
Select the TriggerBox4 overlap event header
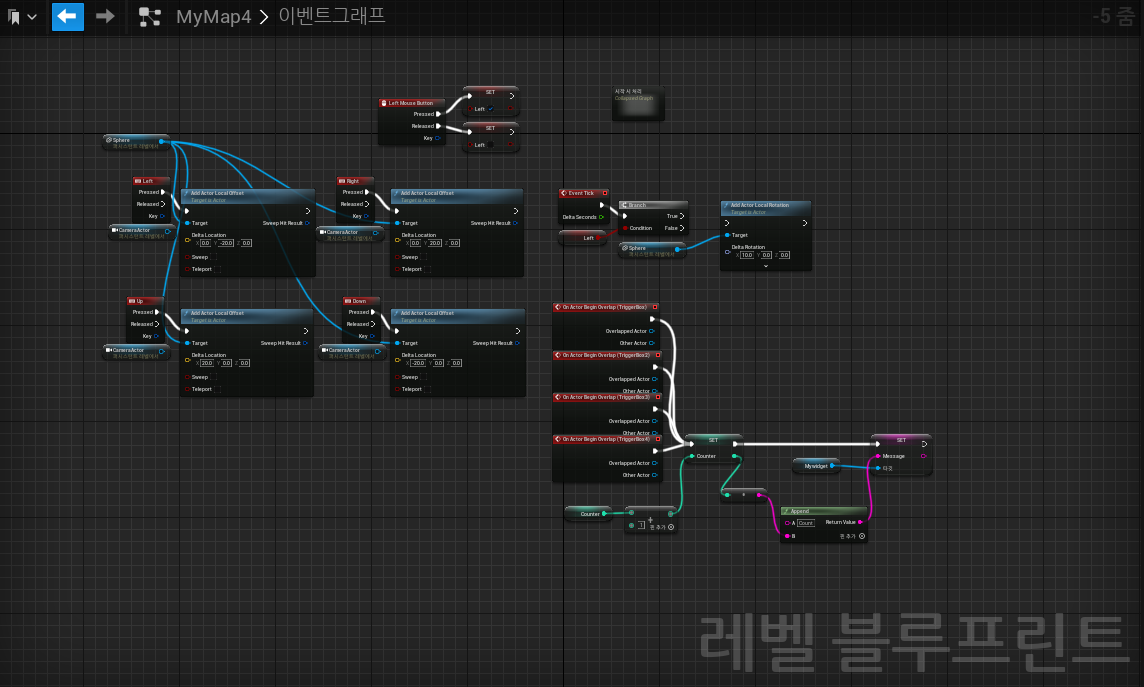point(606,439)
